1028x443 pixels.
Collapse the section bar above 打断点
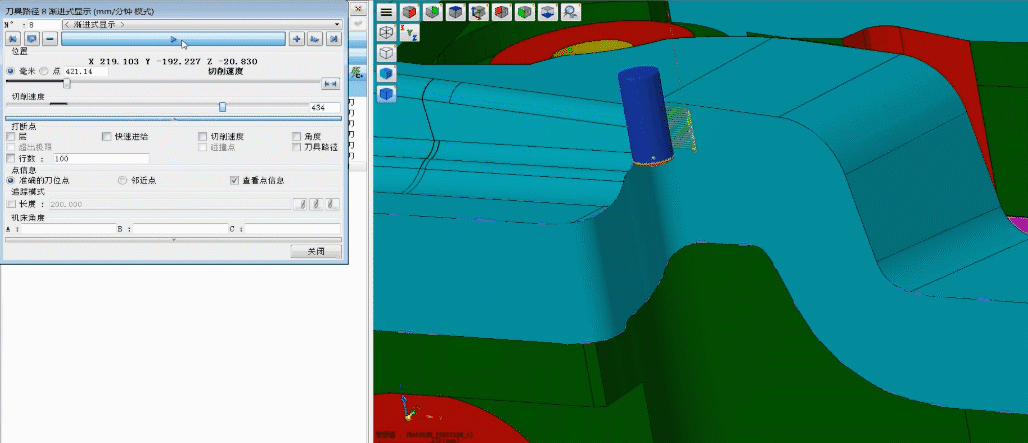[x=173, y=119]
